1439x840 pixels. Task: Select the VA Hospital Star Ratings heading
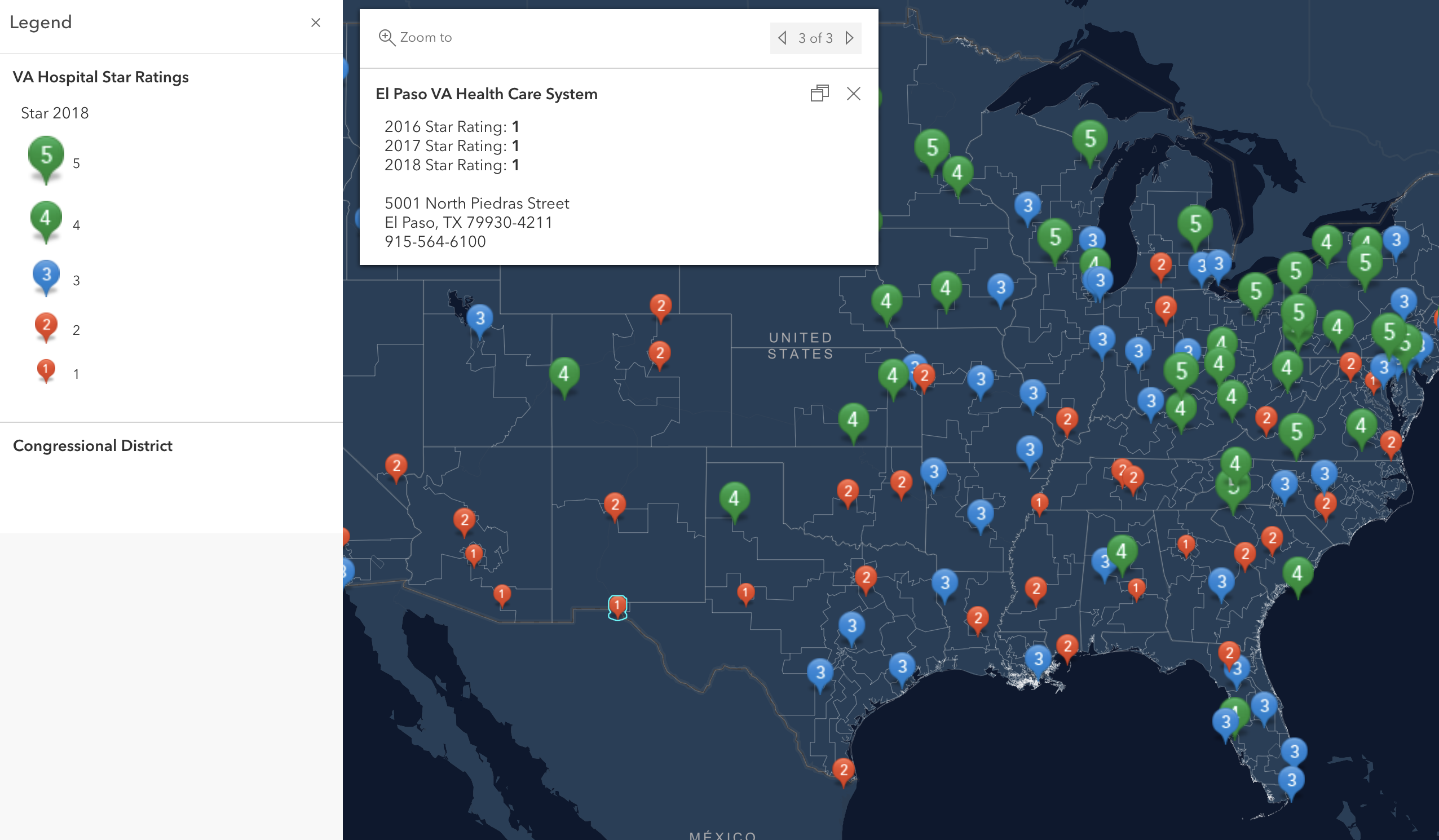coord(100,77)
